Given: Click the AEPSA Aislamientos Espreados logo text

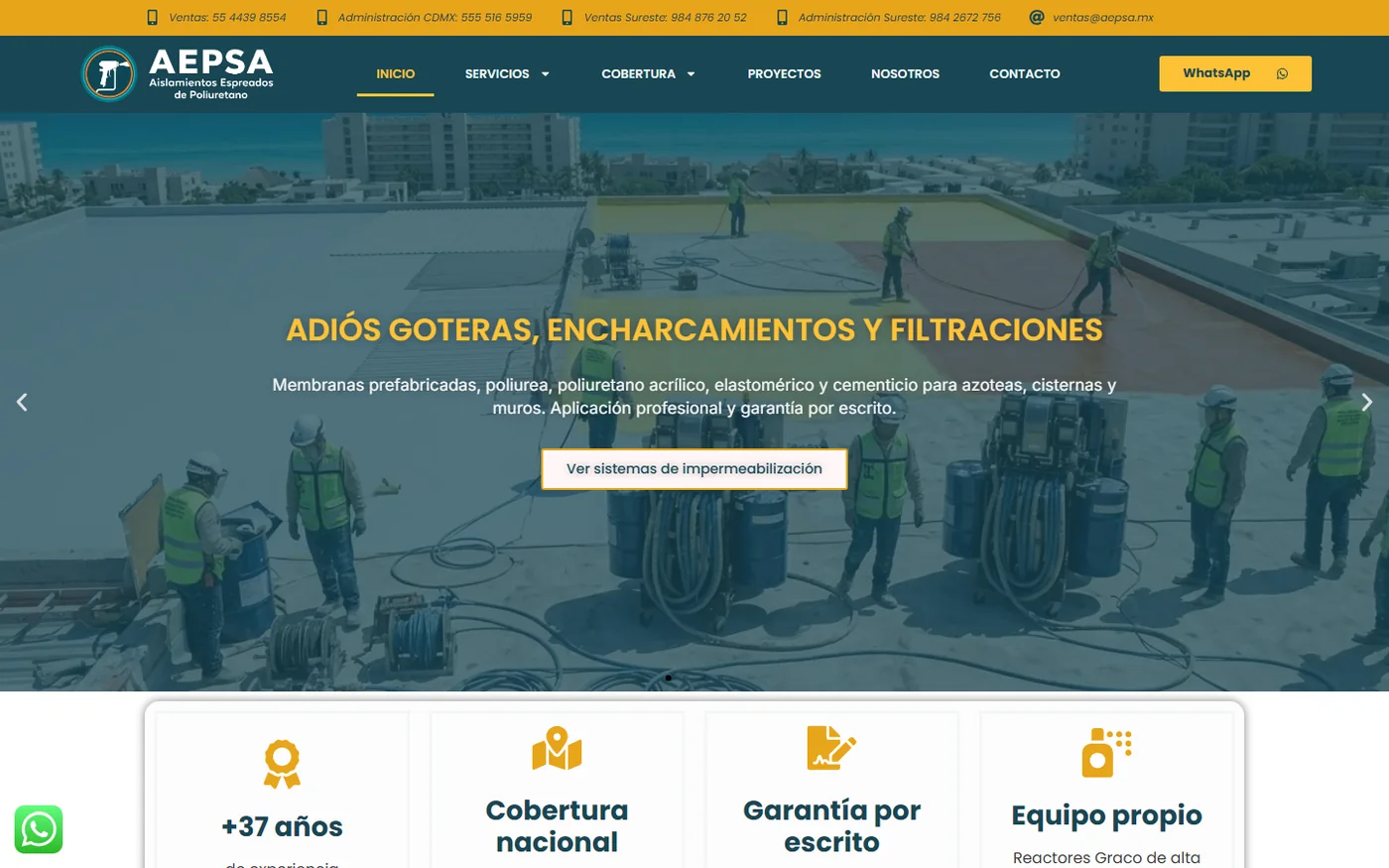Looking at the screenshot, I should point(210,74).
